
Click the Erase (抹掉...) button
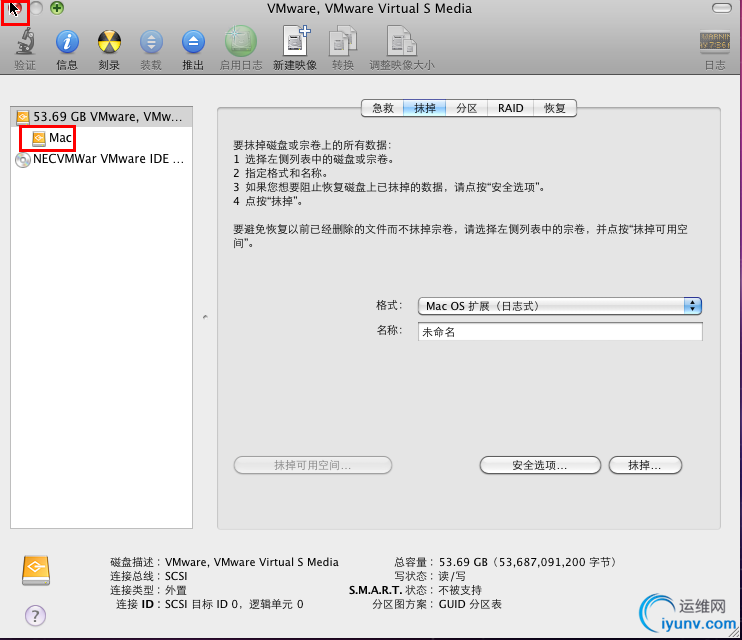[645, 465]
